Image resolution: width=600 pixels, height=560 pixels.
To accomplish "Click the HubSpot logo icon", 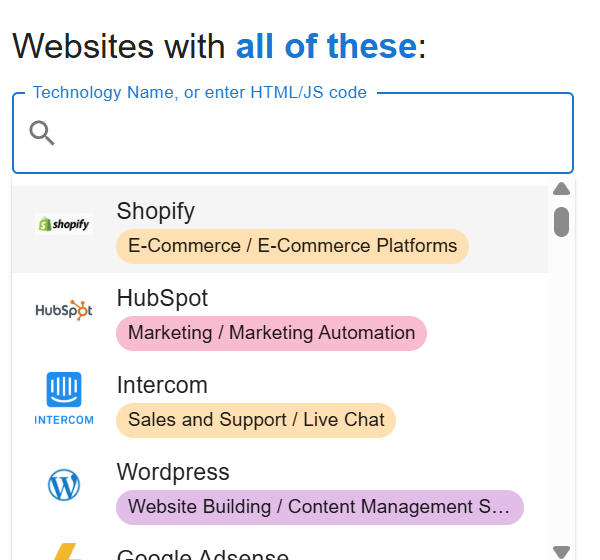I will (x=64, y=310).
